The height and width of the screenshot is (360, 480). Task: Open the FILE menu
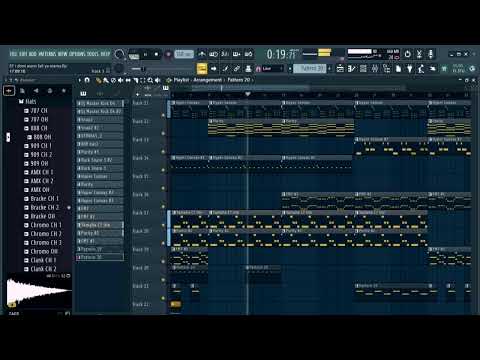13,54
